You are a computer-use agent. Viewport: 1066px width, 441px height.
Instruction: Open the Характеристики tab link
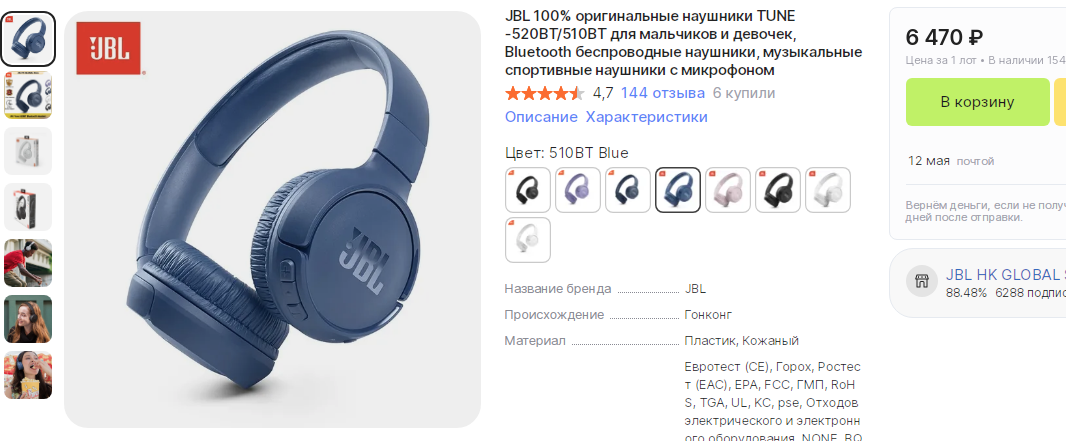click(647, 117)
